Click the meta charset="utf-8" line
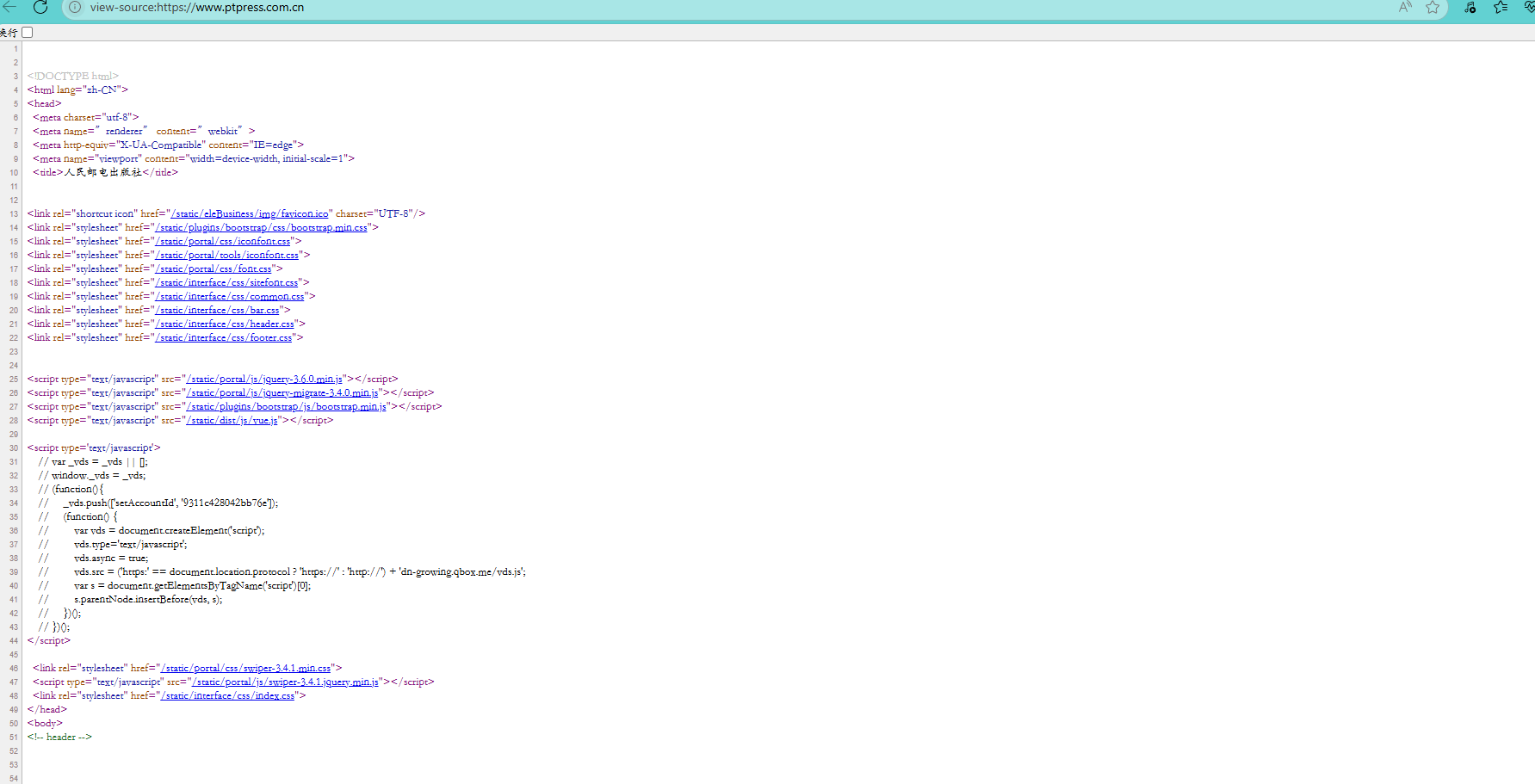The width and height of the screenshot is (1535, 784). click(85, 117)
